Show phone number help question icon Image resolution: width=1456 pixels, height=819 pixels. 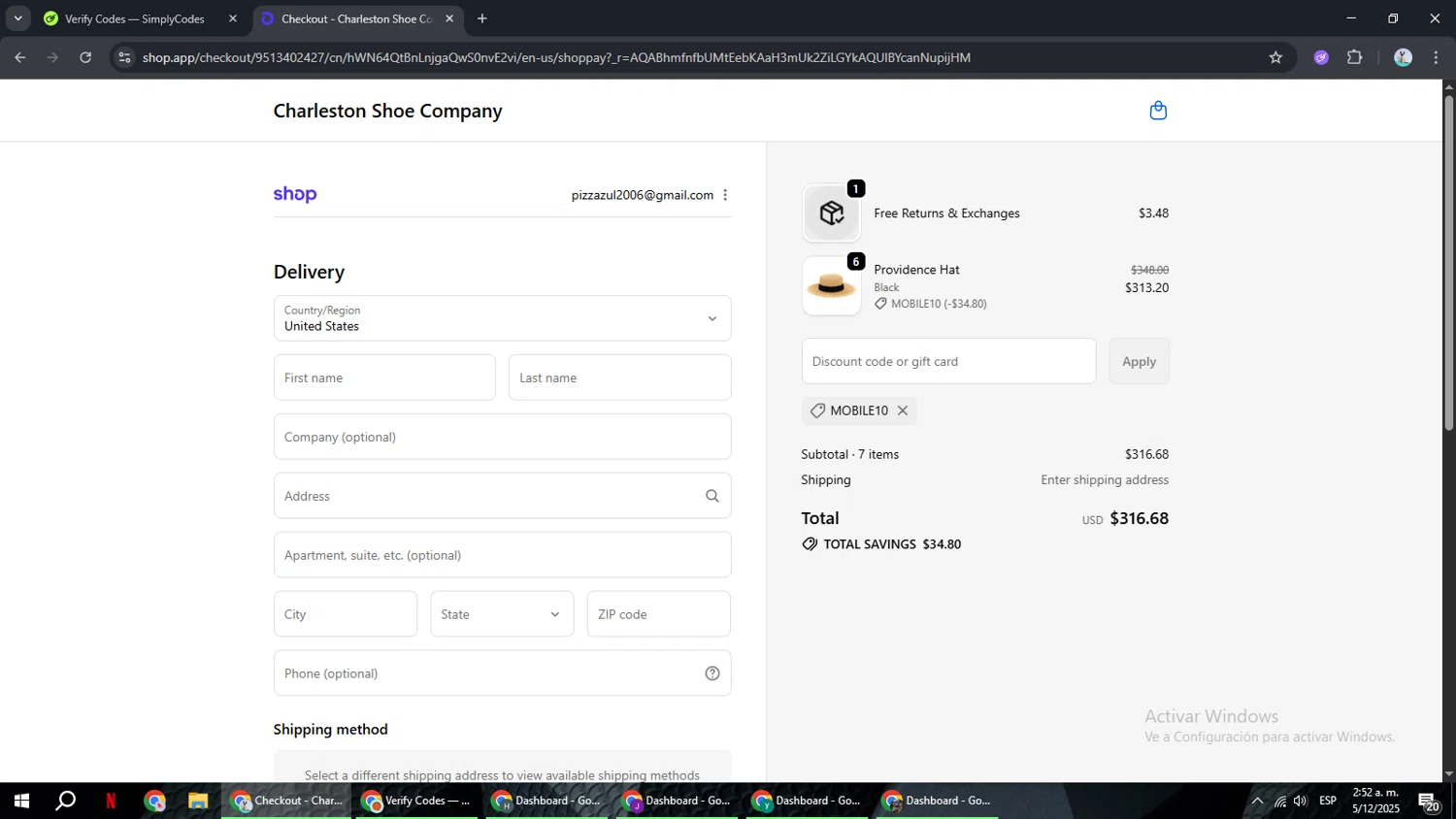[712, 673]
